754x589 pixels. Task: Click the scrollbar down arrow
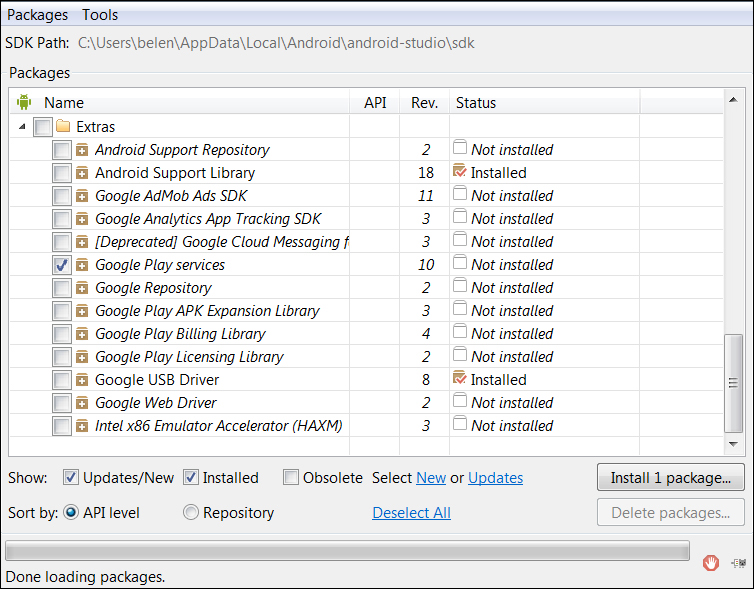click(733, 444)
